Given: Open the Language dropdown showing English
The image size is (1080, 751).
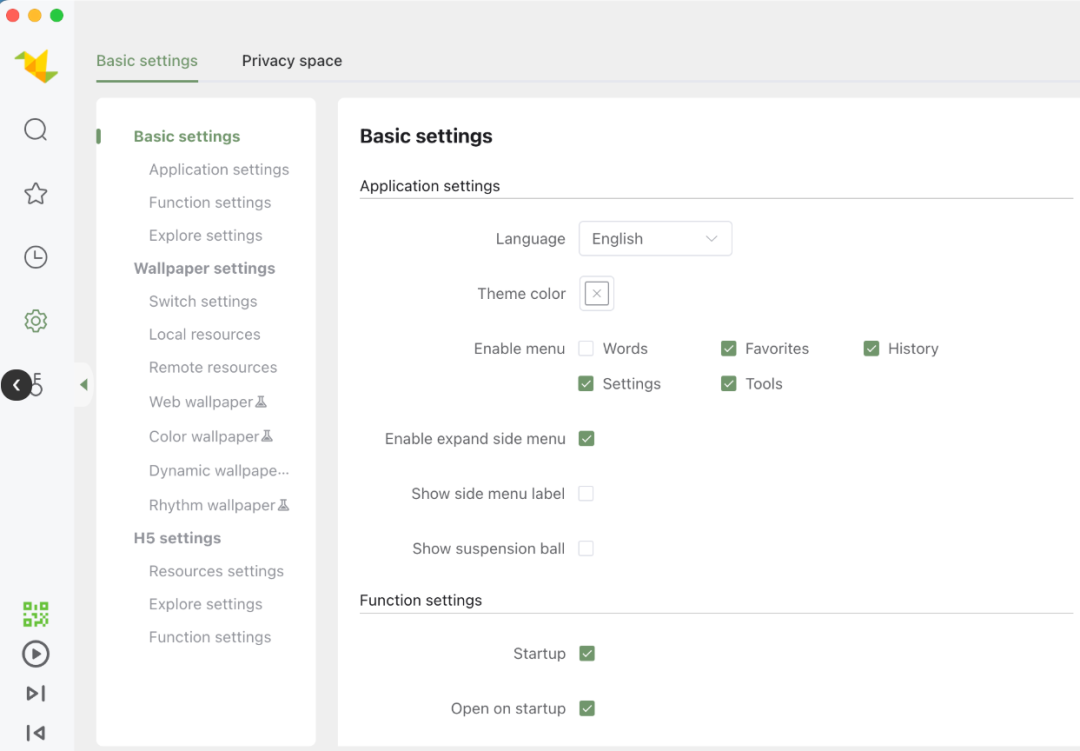Looking at the screenshot, I should [x=655, y=238].
